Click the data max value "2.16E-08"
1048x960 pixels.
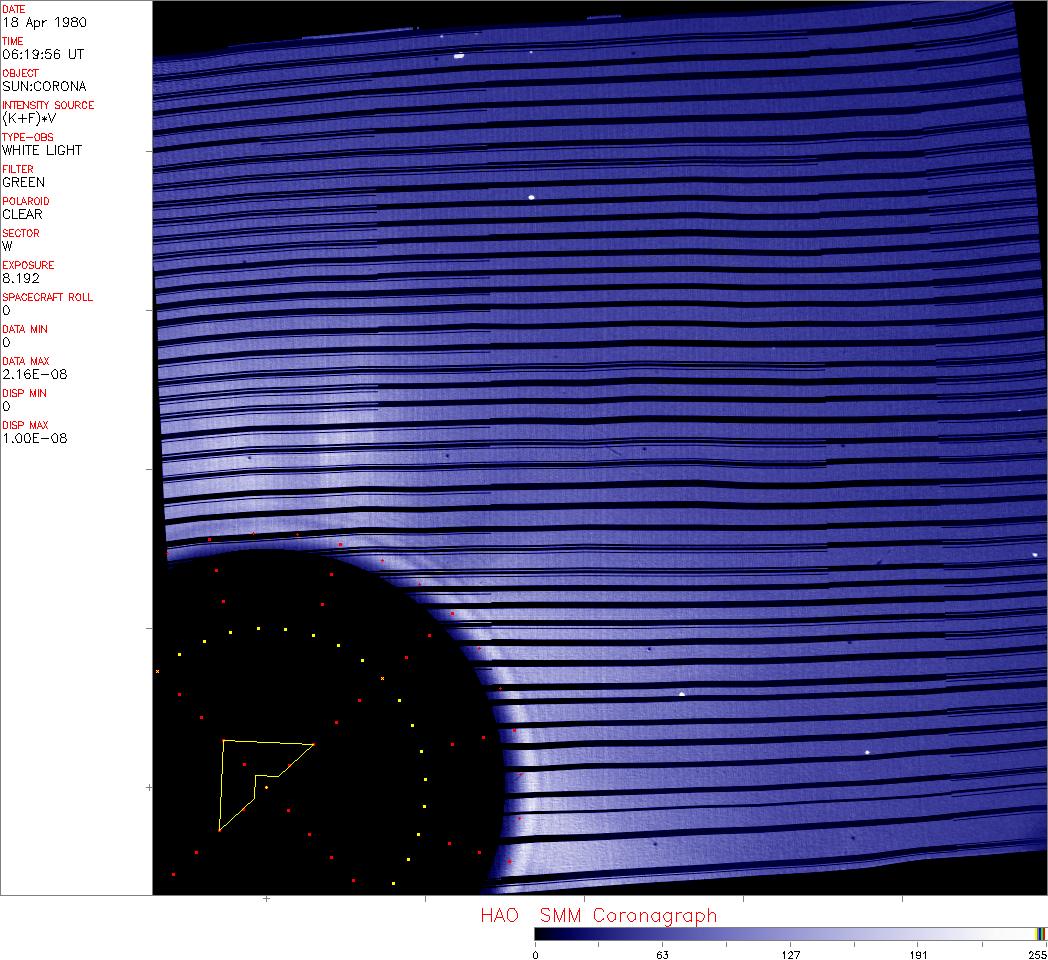pos(35,374)
